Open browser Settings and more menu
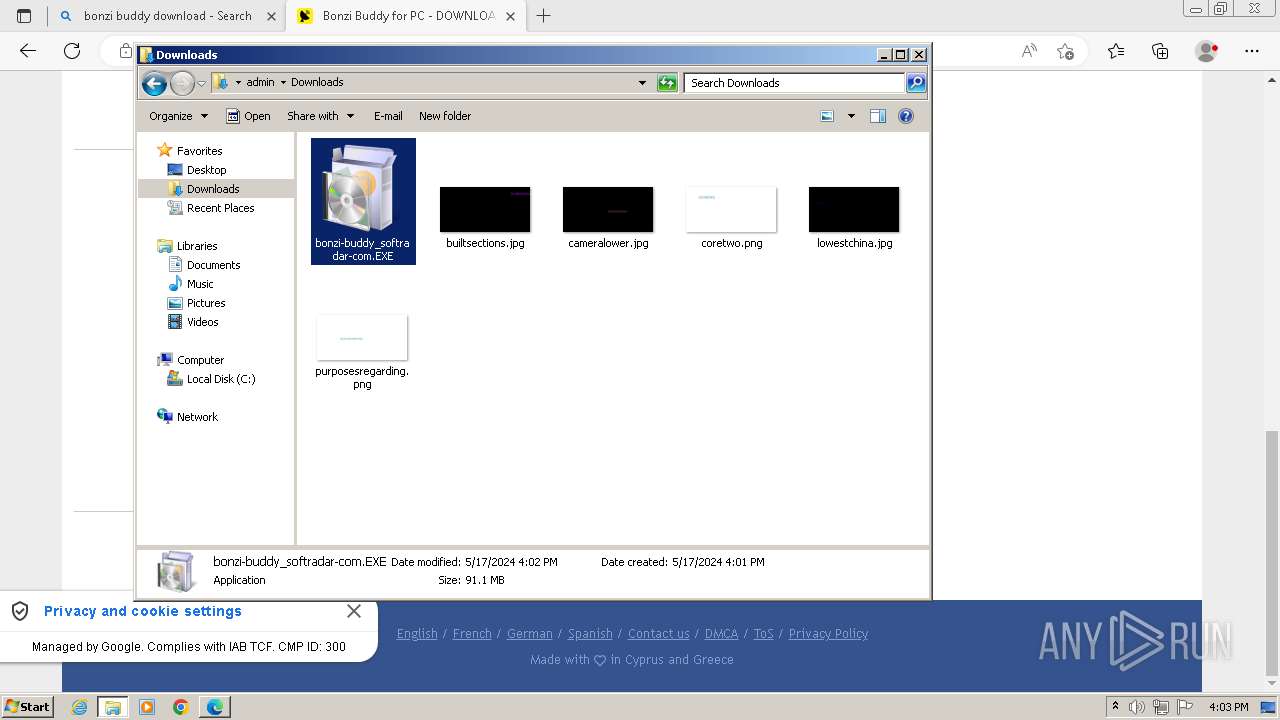This screenshot has height=720, width=1280. coord(1252,51)
